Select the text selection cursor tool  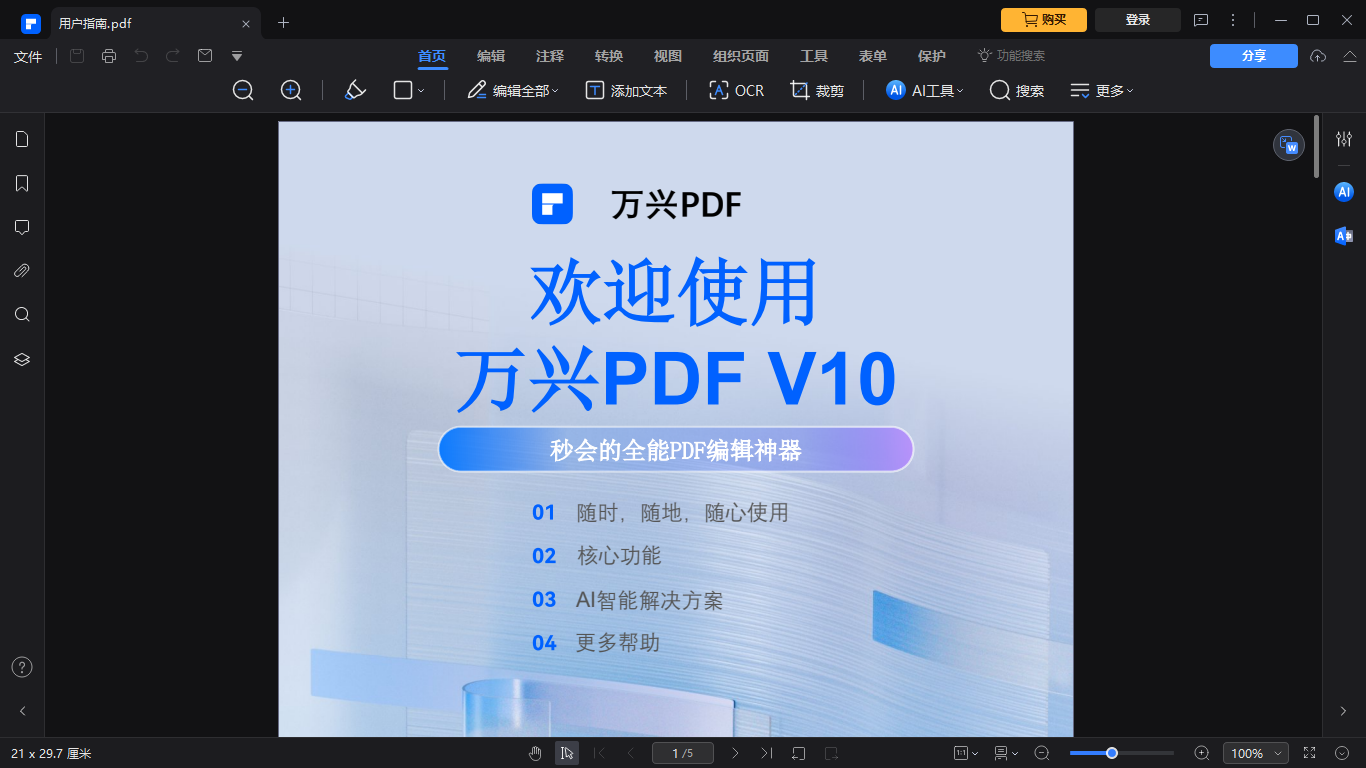(x=567, y=752)
